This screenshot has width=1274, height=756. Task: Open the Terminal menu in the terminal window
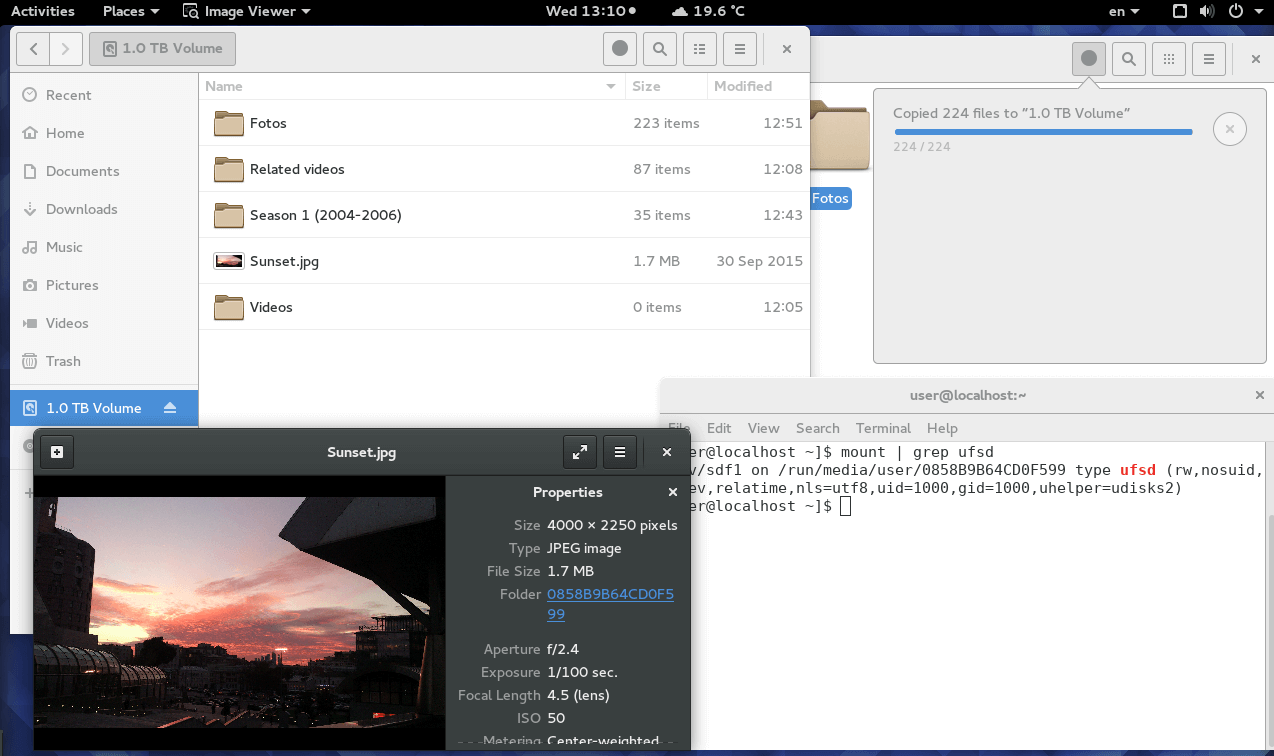click(x=883, y=428)
